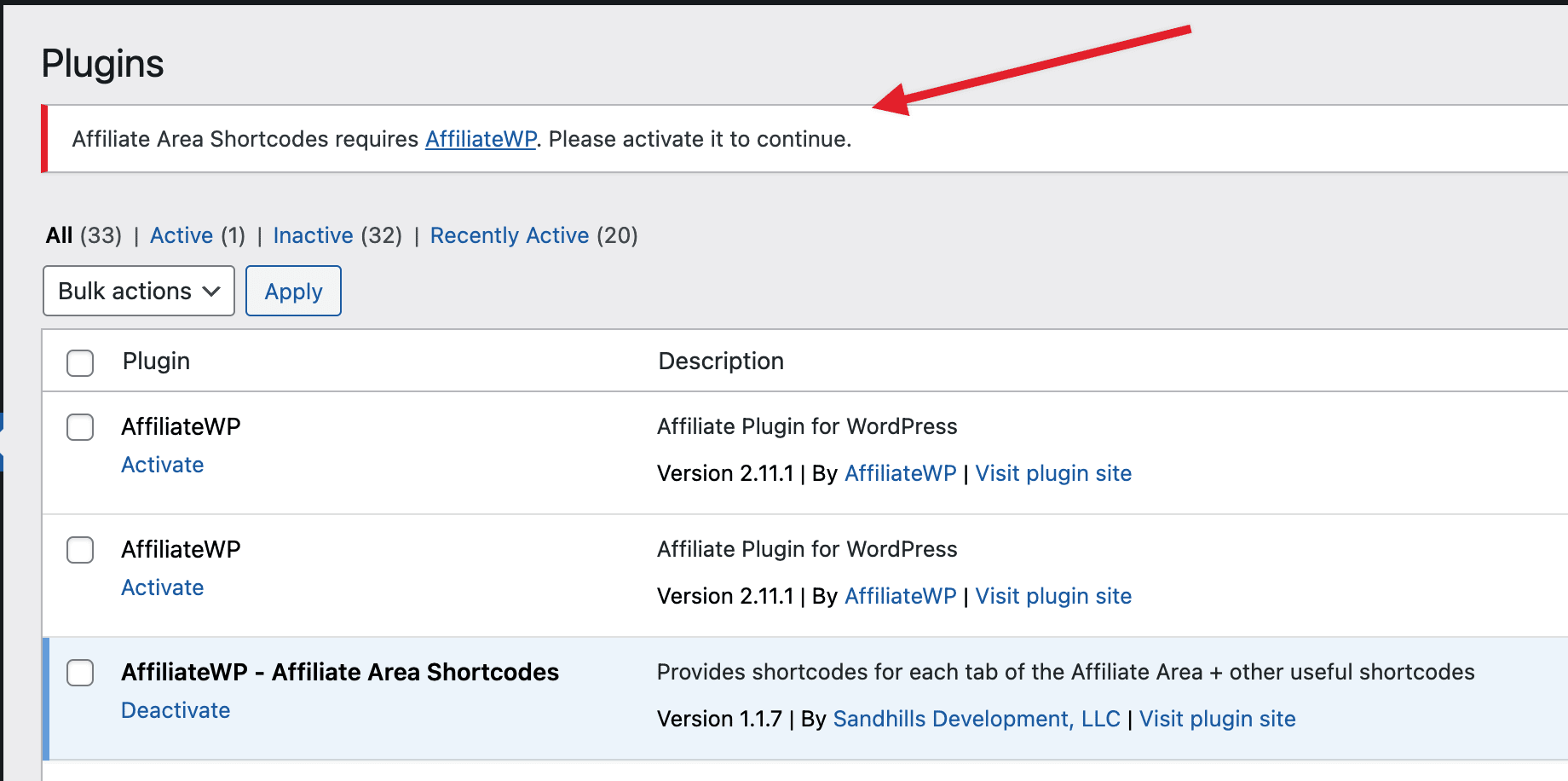Viewport: 1568px width, 781px height.
Task: Open AffiliateWP author link in second row
Action: pyautogui.click(x=900, y=596)
